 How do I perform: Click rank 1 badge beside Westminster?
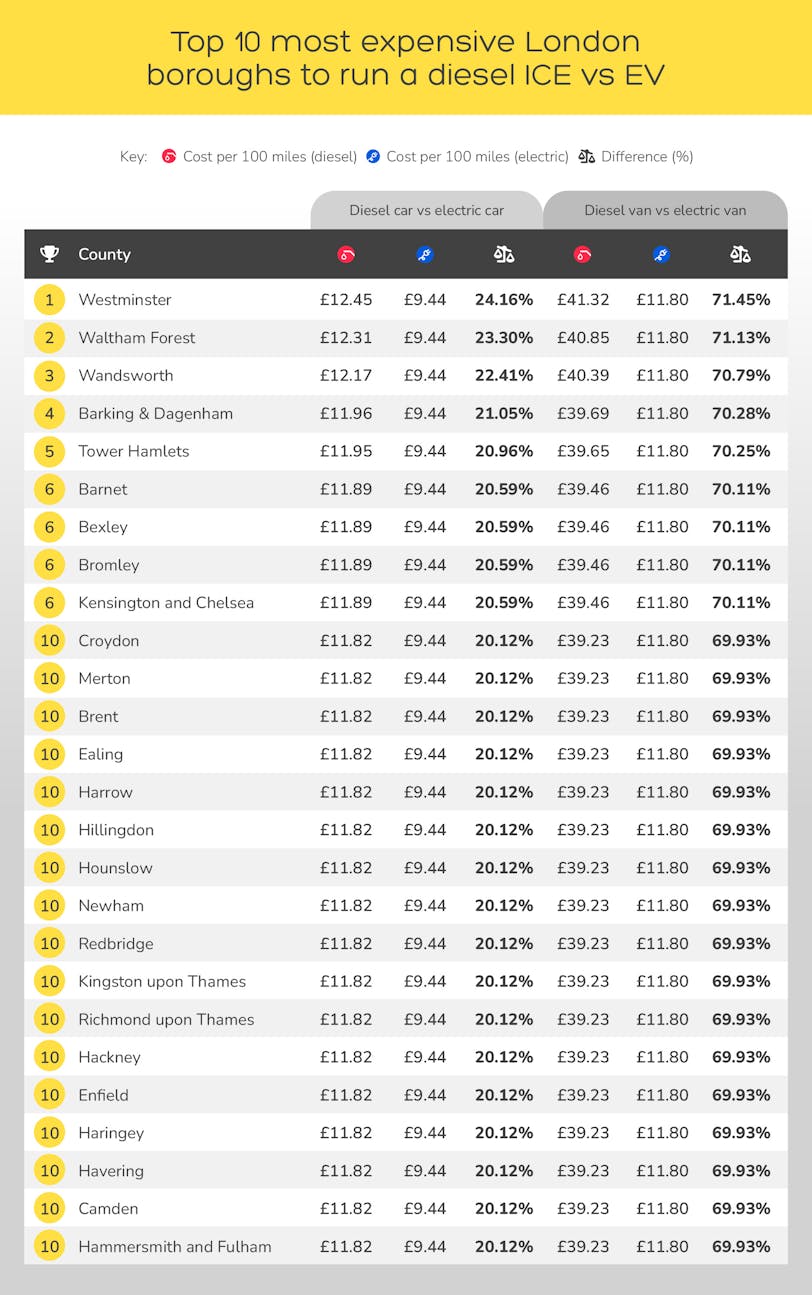[x=49, y=300]
